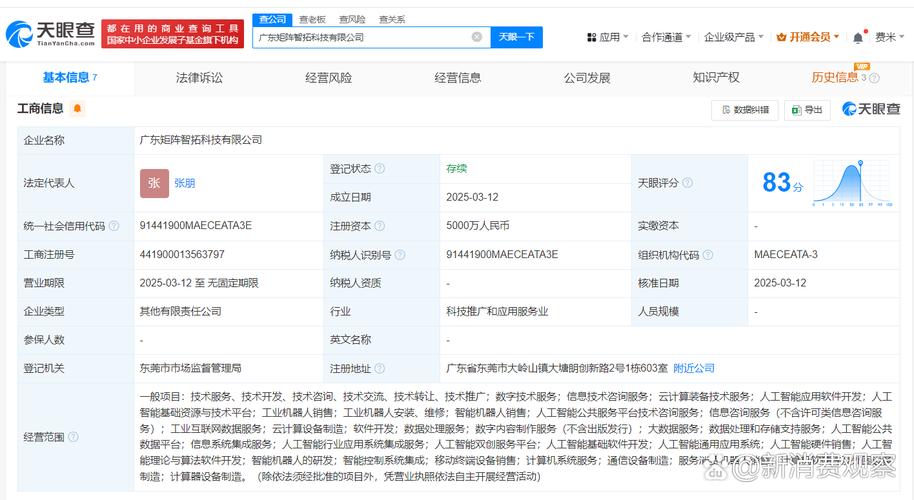
Task: Open legal representative 张朋 link
Action: pyautogui.click(x=185, y=183)
